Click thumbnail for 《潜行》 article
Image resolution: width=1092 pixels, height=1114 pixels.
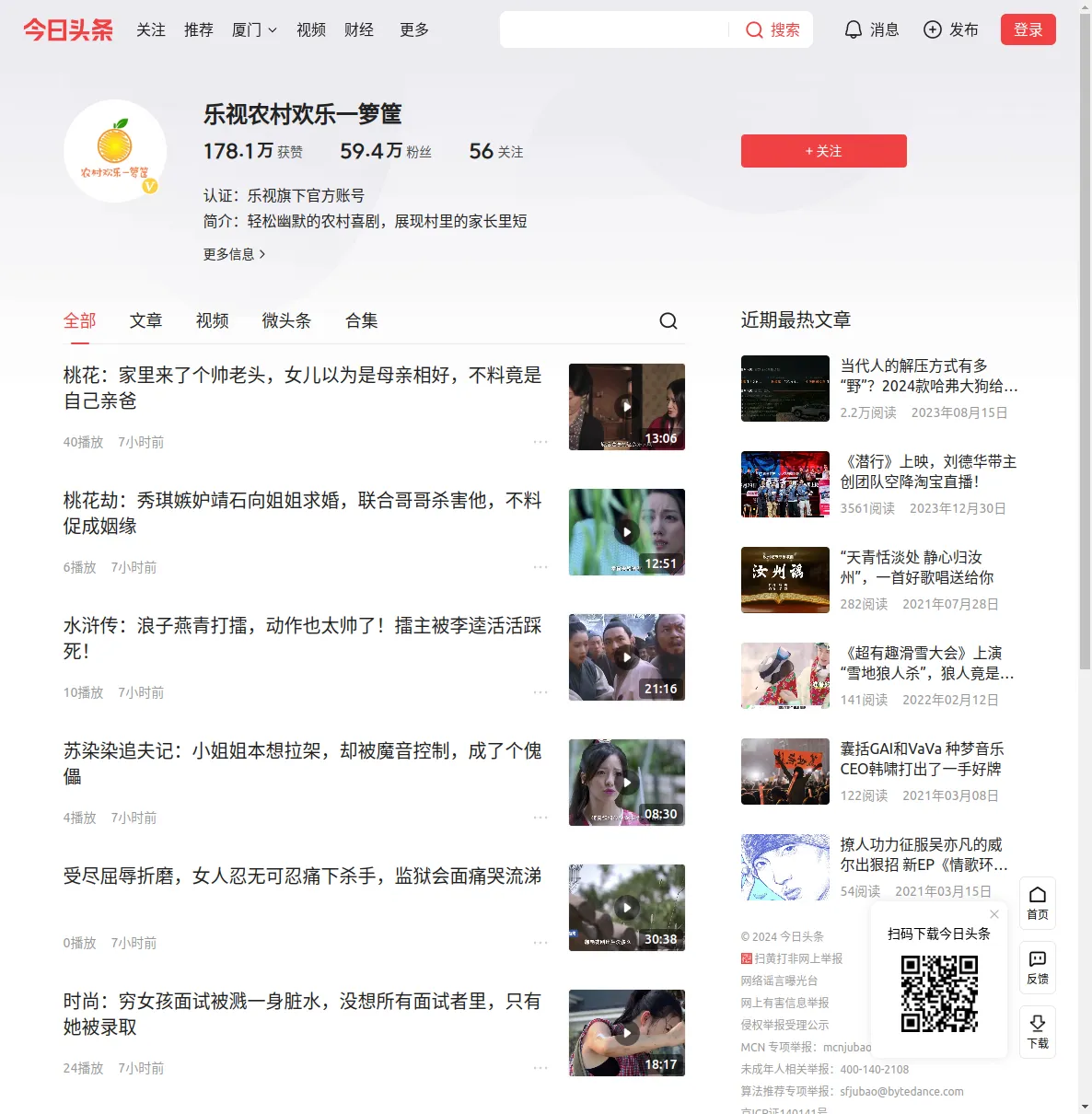click(785, 484)
